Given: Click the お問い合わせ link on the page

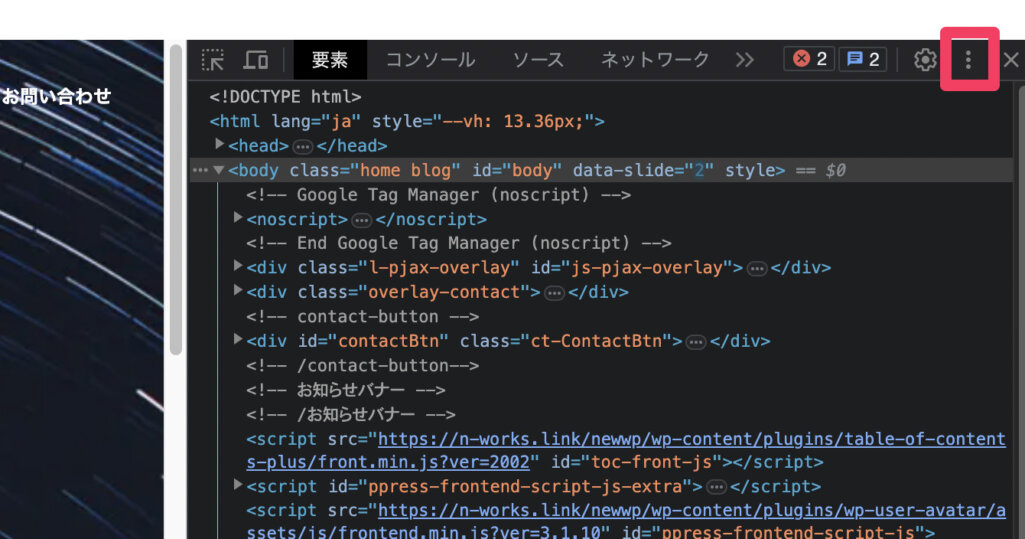Looking at the screenshot, I should pos(56,97).
